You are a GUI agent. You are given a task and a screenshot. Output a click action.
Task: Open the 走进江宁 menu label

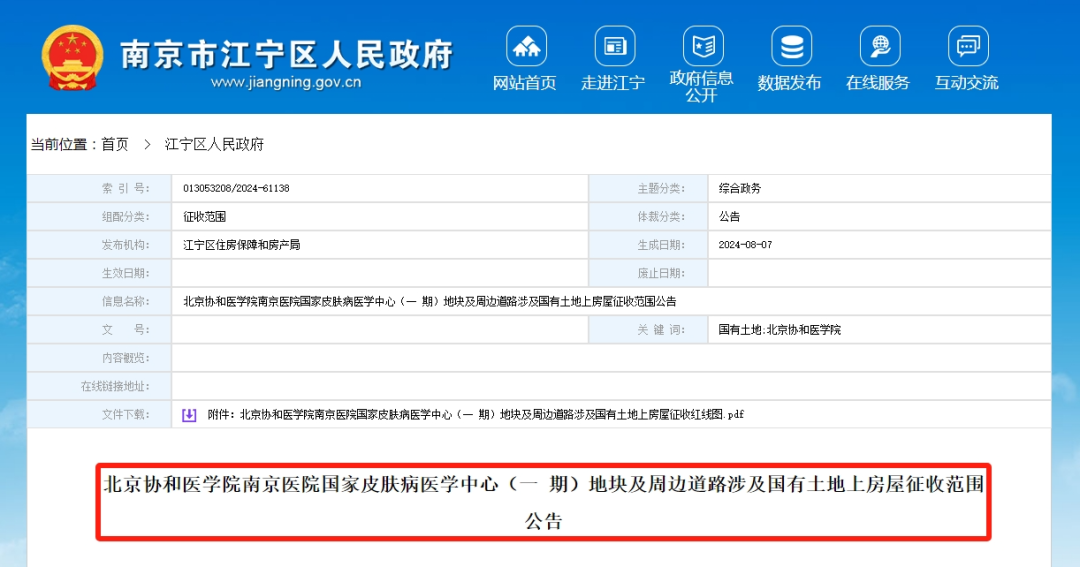613,83
